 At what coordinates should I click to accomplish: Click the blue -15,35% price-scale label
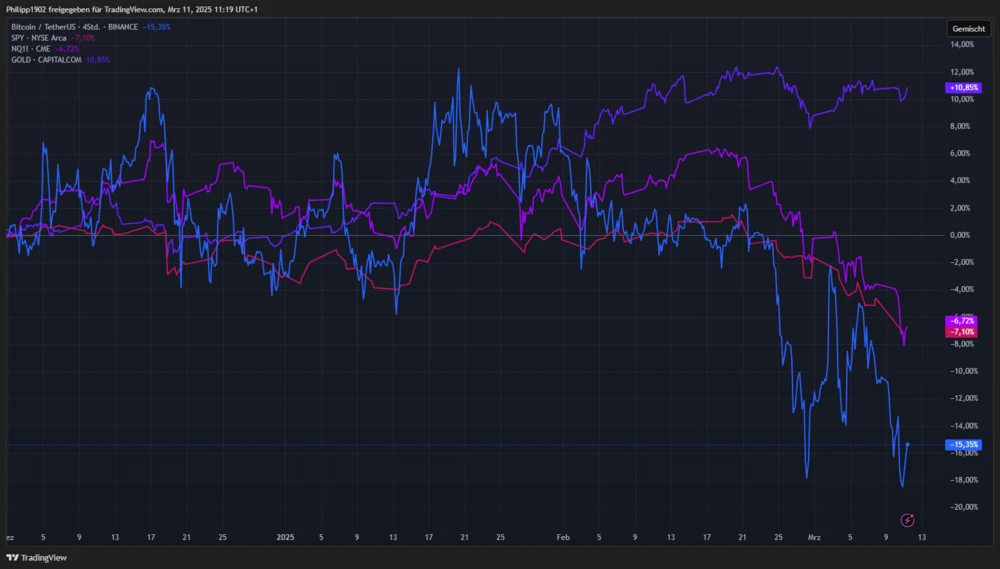point(963,445)
